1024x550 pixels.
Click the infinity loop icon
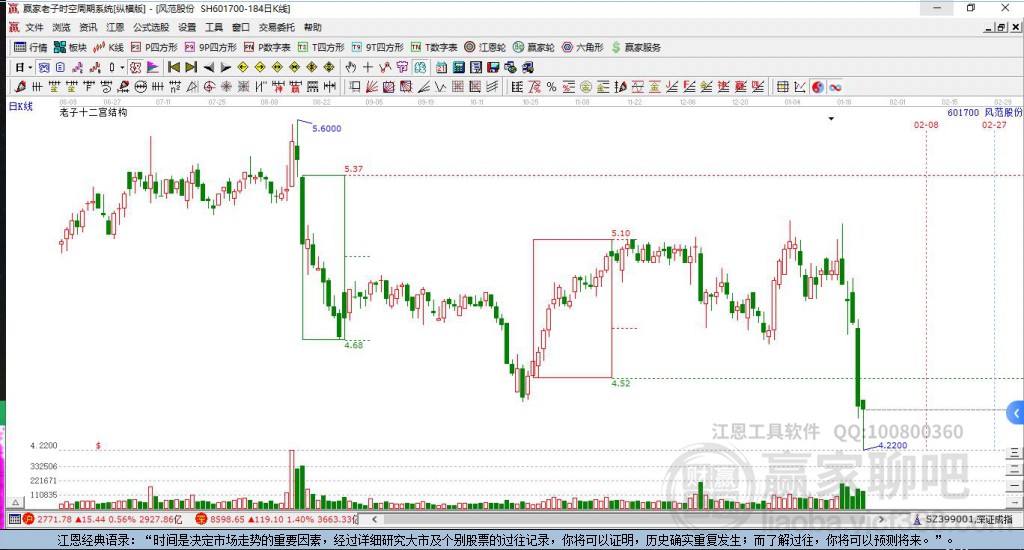tap(835, 87)
